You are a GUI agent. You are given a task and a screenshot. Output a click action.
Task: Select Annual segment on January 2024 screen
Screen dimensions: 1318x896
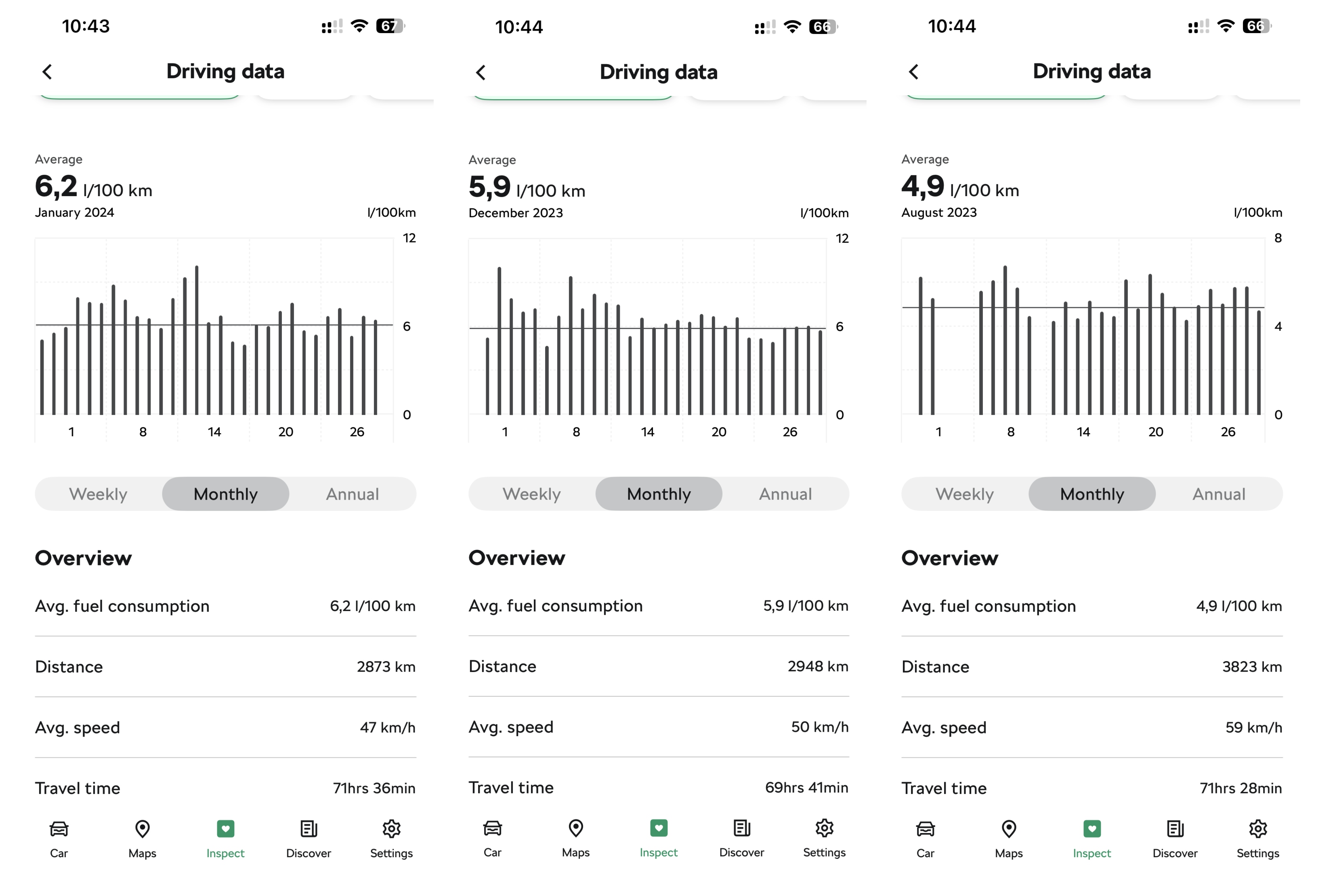(352, 494)
